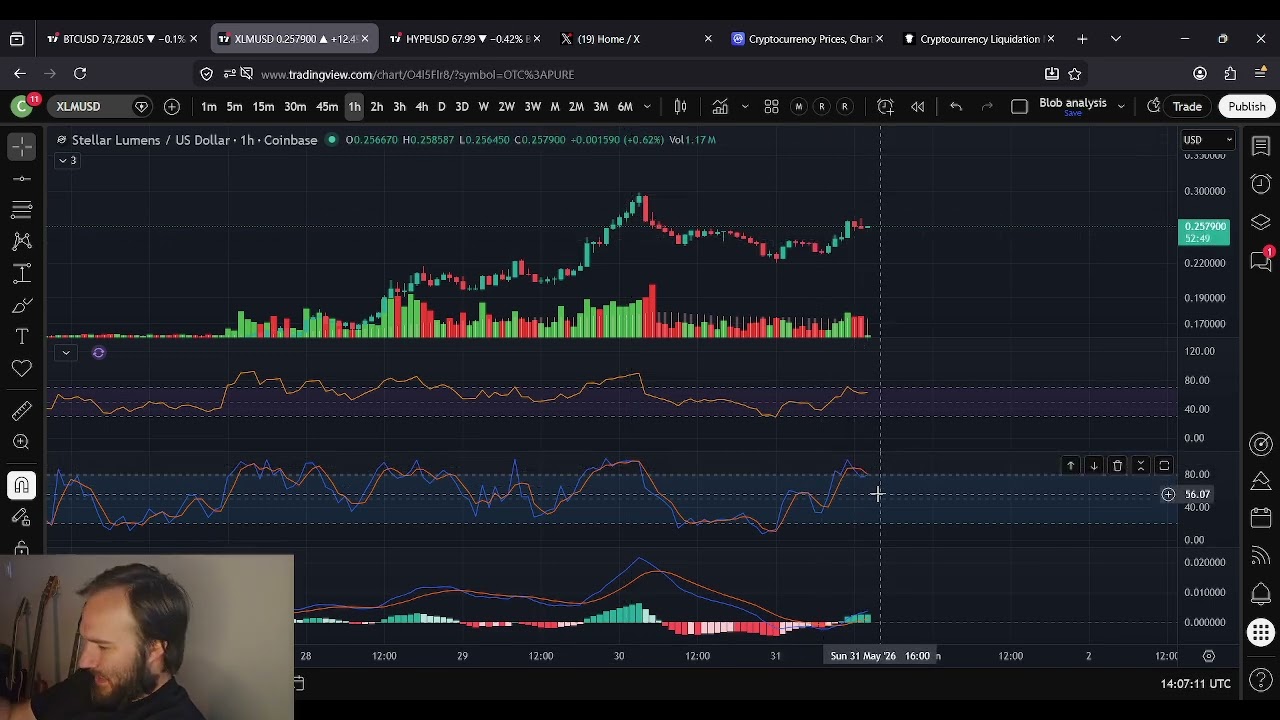Open the notifications bell on right sidebar
1280x720 pixels.
[1261, 594]
